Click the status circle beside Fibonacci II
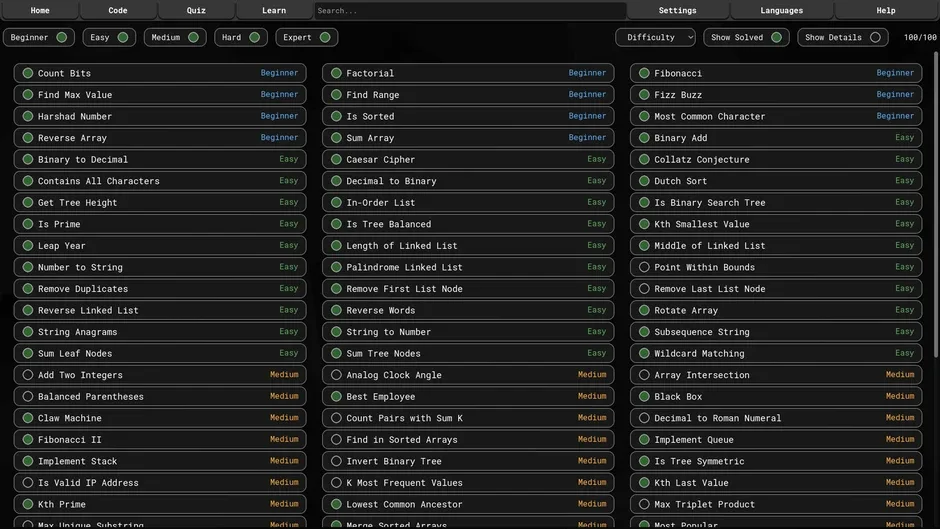940x529 pixels. (28, 440)
